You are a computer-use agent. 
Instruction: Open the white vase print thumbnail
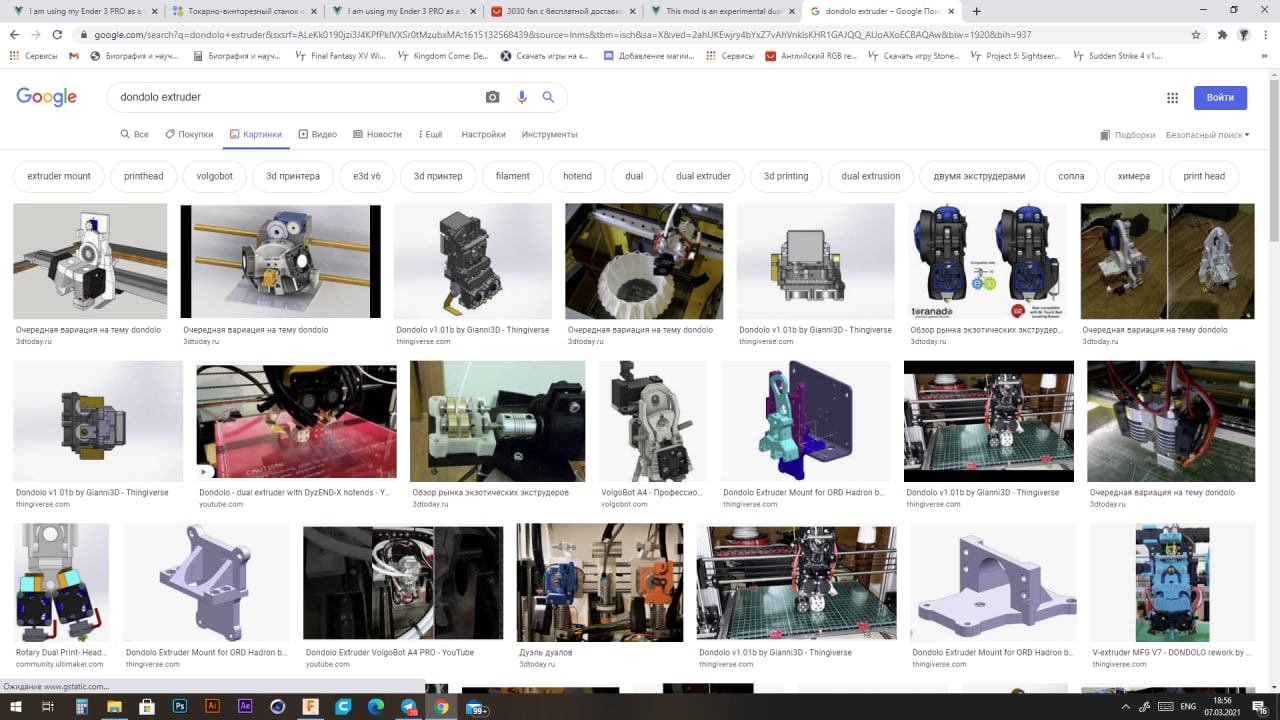pos(644,261)
